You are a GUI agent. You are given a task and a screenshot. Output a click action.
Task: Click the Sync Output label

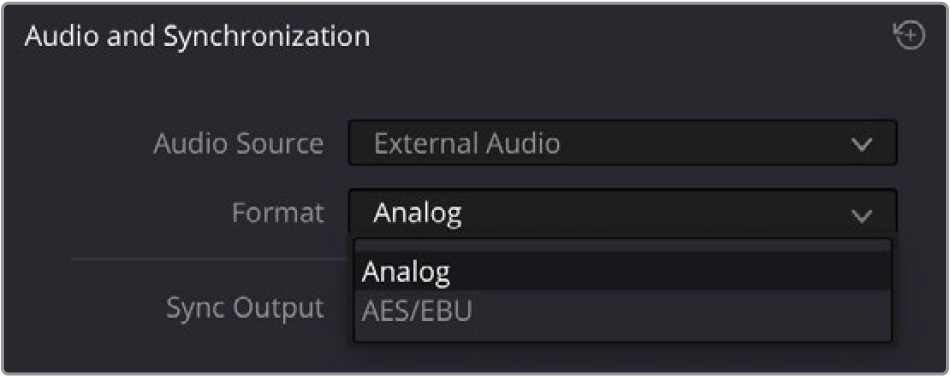[245, 309]
